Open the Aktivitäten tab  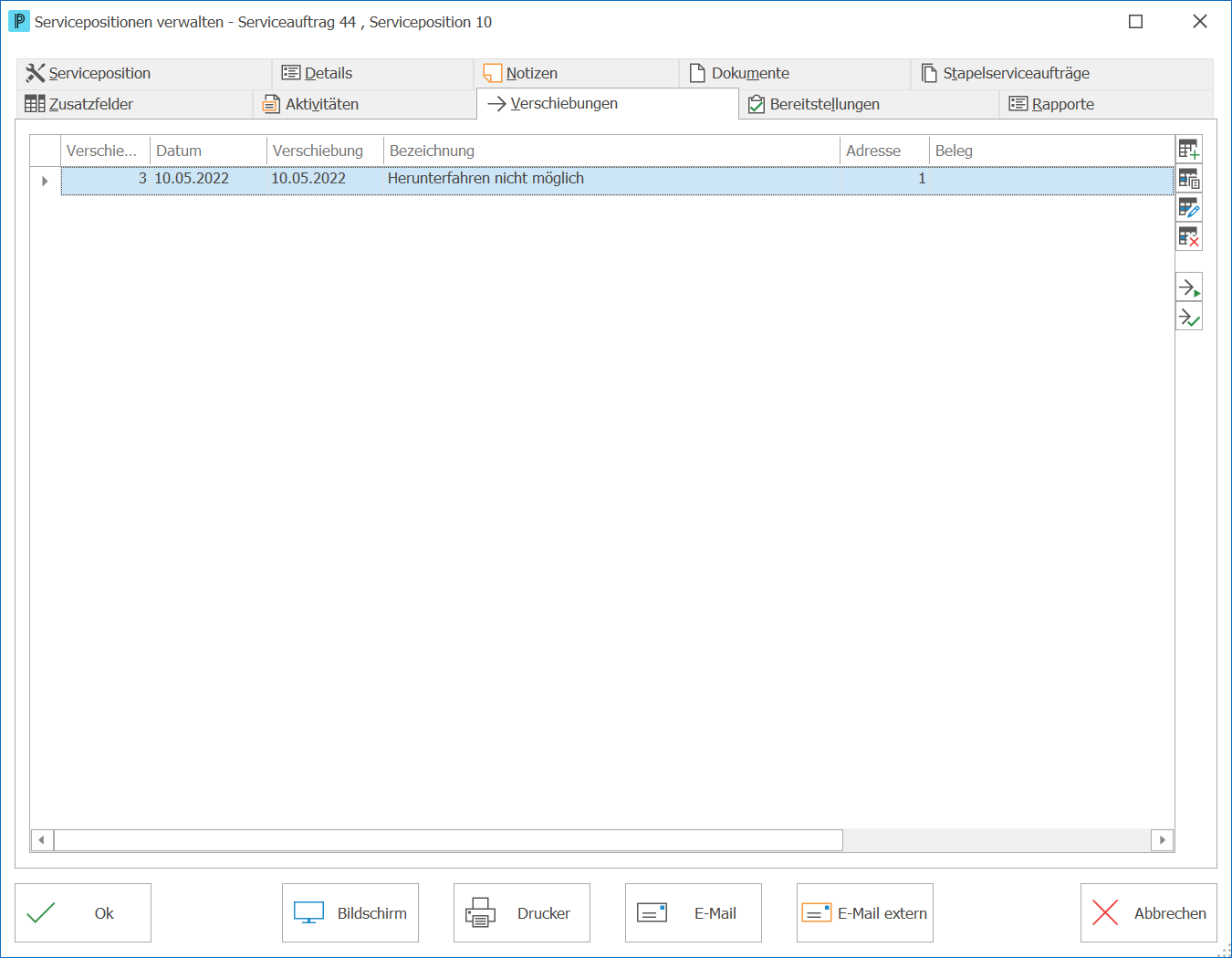pos(365,104)
